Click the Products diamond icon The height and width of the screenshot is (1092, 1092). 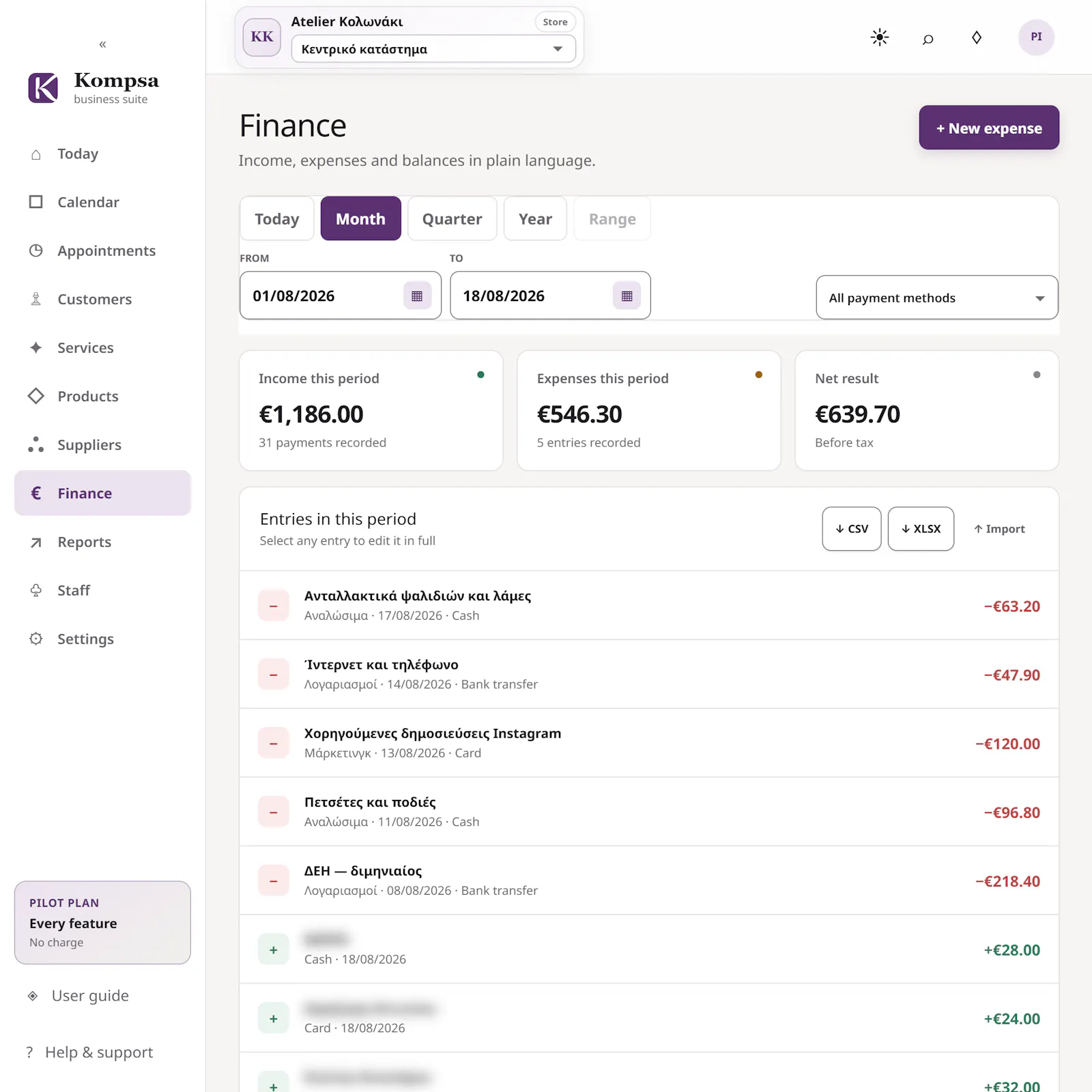(36, 396)
